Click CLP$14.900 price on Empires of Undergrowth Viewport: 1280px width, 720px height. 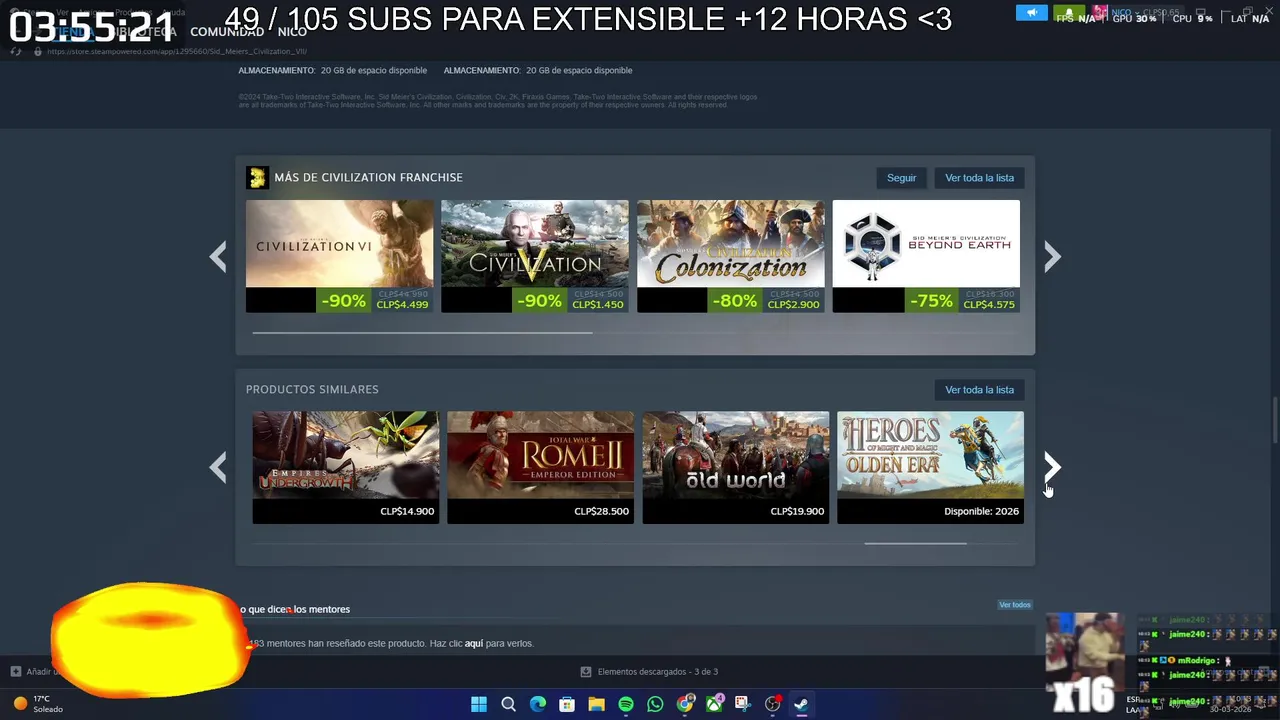[407, 511]
